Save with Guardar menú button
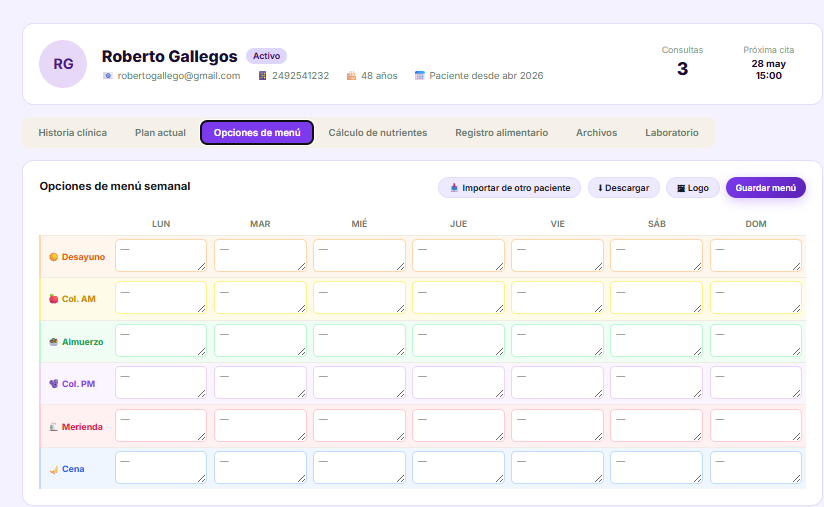Image resolution: width=824 pixels, height=507 pixels. click(x=766, y=188)
